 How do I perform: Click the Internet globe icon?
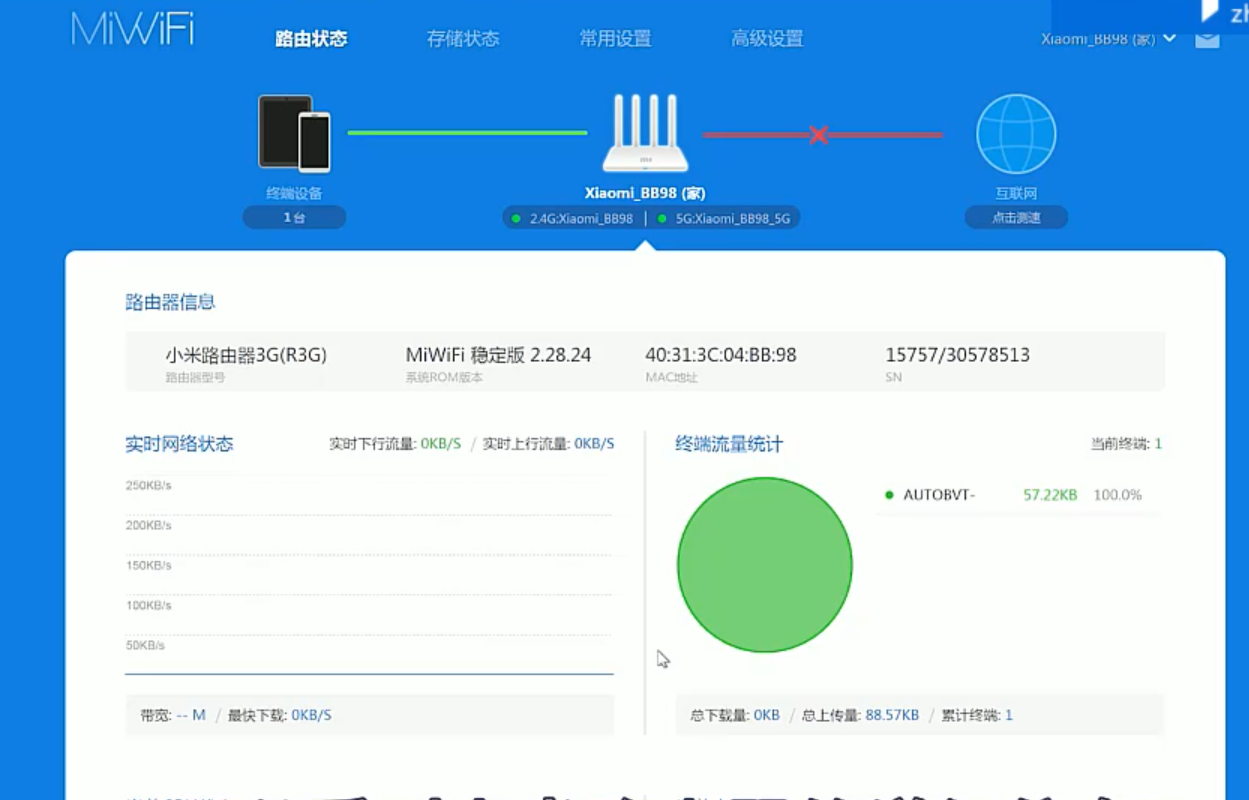tap(1015, 134)
